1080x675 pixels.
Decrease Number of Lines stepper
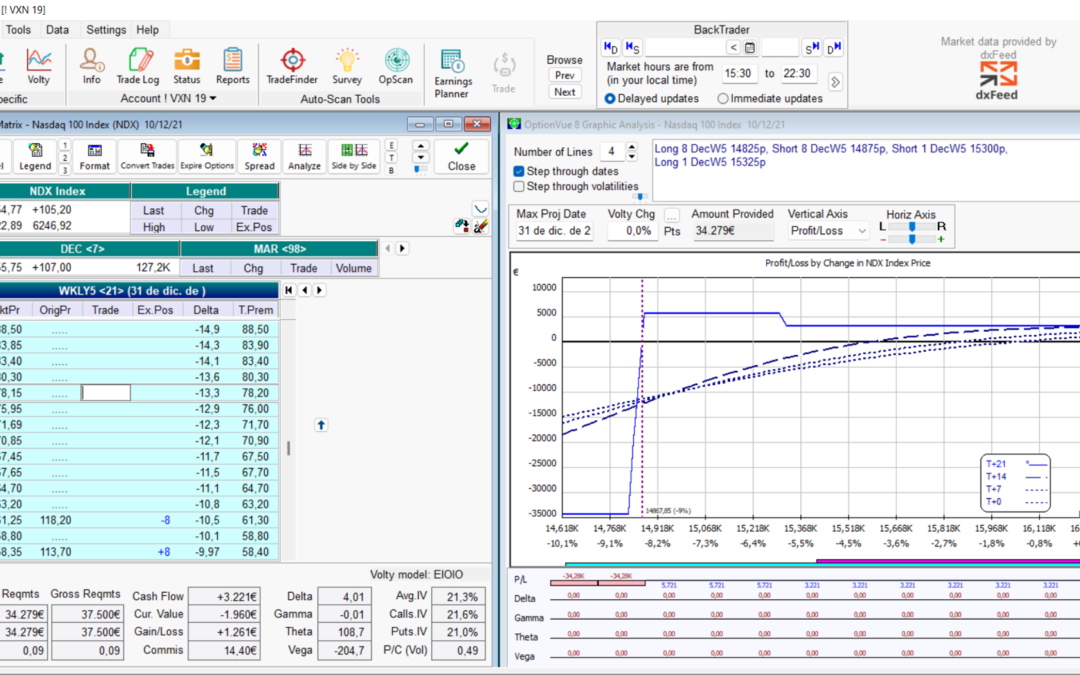[x=632, y=156]
